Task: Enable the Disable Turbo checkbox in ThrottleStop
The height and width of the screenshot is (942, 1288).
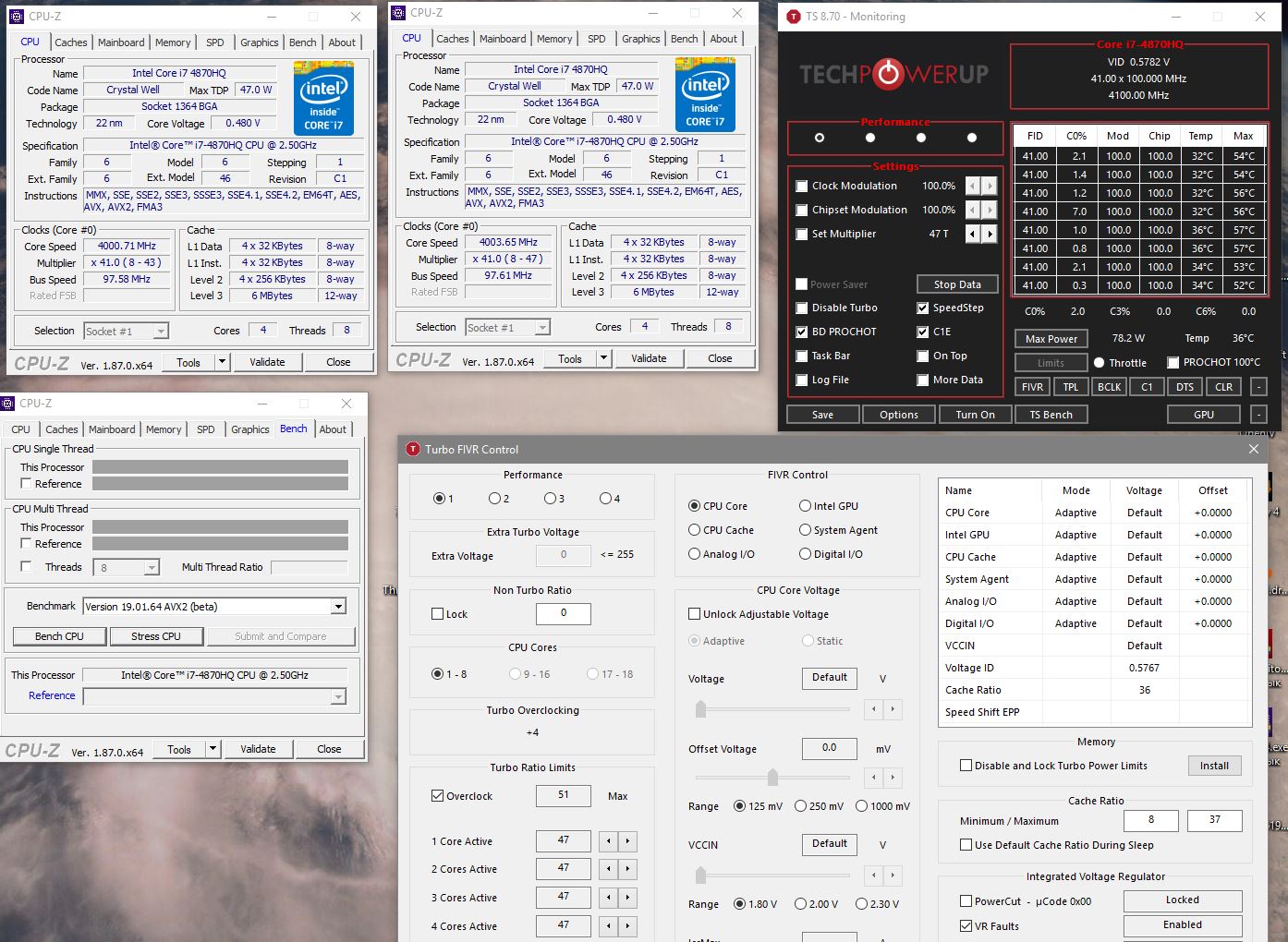Action: click(x=802, y=308)
